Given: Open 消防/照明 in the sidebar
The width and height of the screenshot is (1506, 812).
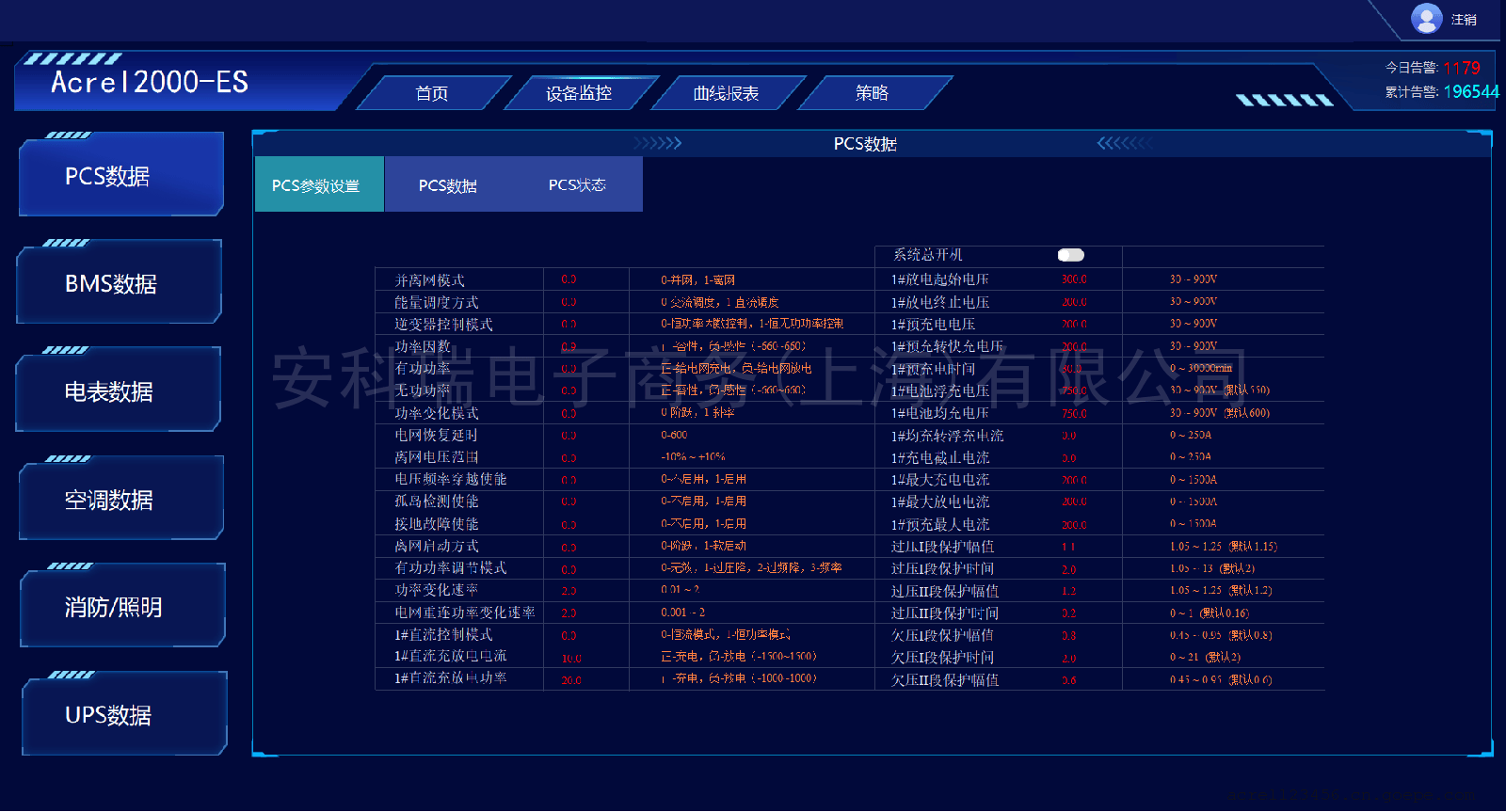Looking at the screenshot, I should click(x=123, y=607).
